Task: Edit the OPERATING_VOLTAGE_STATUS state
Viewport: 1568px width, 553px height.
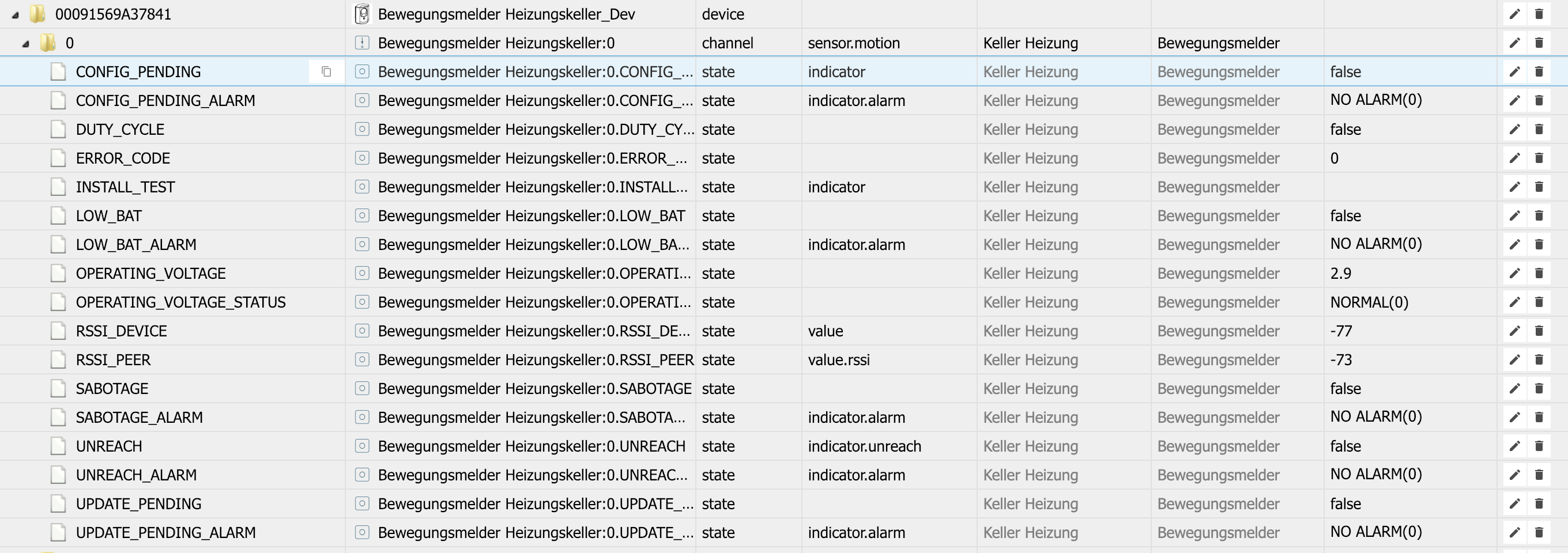Action: (1514, 302)
